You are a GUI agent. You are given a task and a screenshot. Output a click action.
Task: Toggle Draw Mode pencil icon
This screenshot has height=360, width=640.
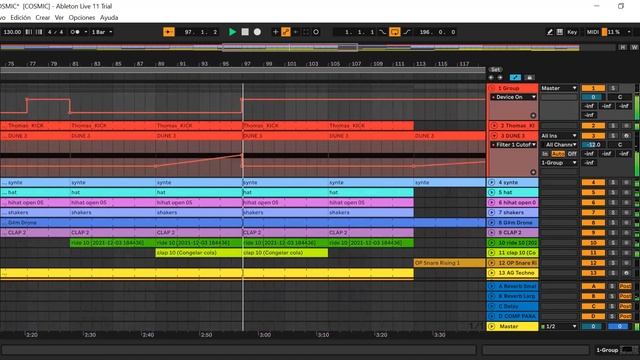point(550,32)
